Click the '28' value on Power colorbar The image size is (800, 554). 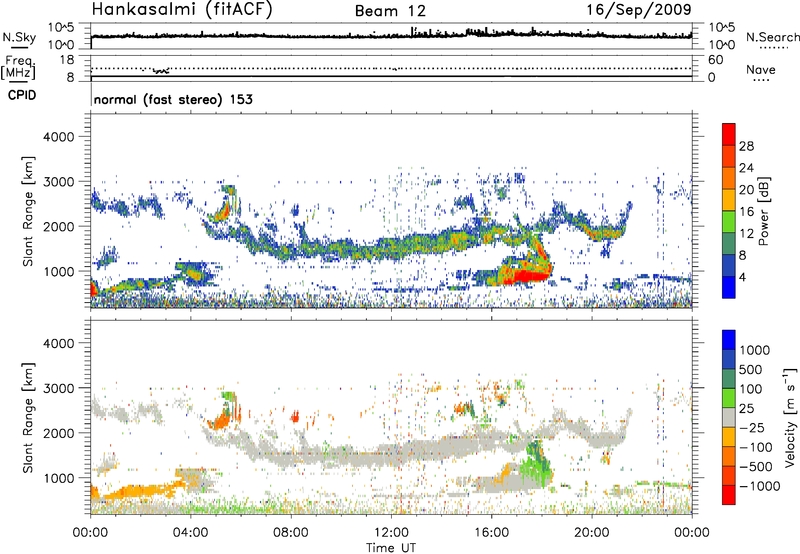[746, 146]
